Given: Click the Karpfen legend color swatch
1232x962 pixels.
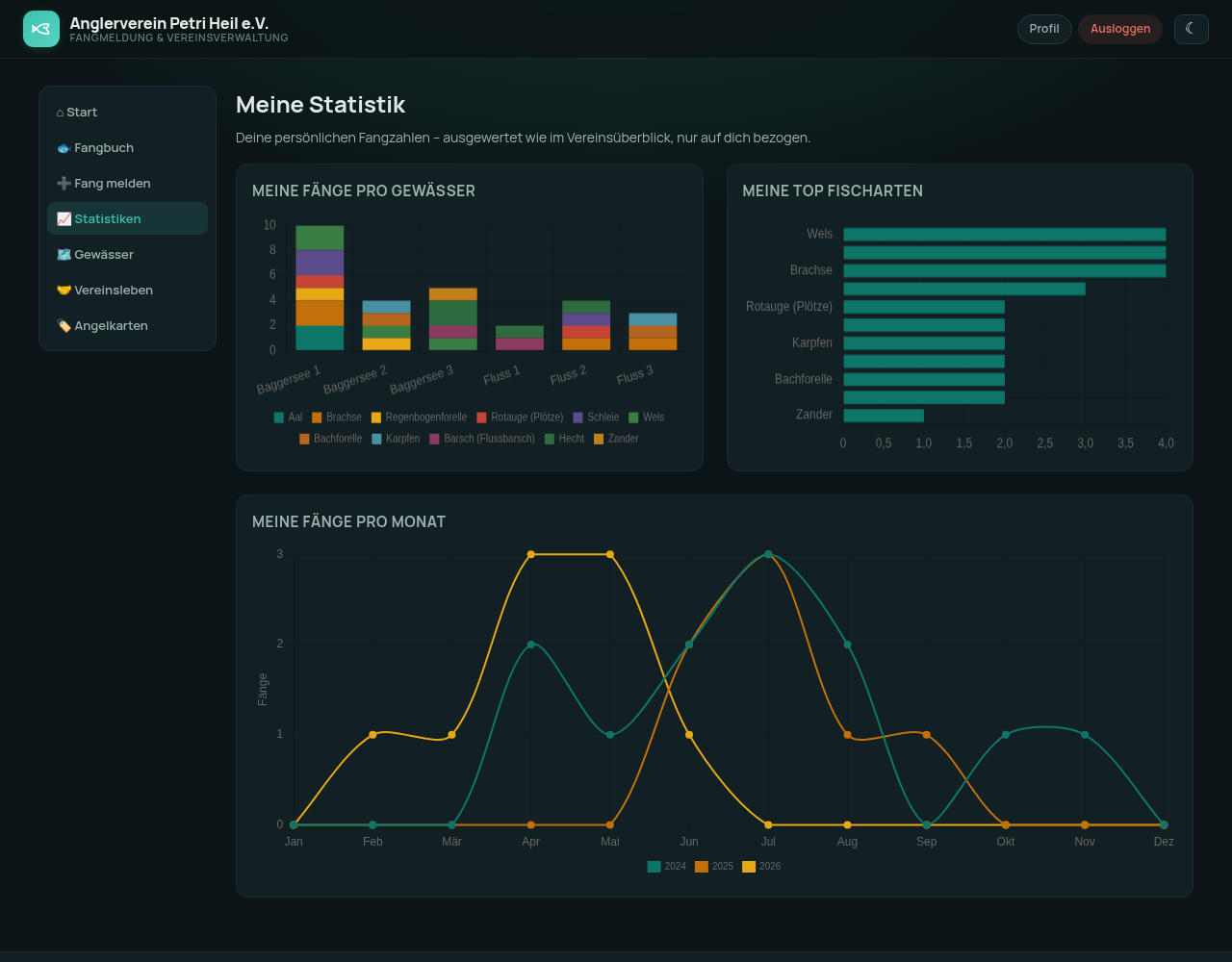Looking at the screenshot, I should coord(376,439).
